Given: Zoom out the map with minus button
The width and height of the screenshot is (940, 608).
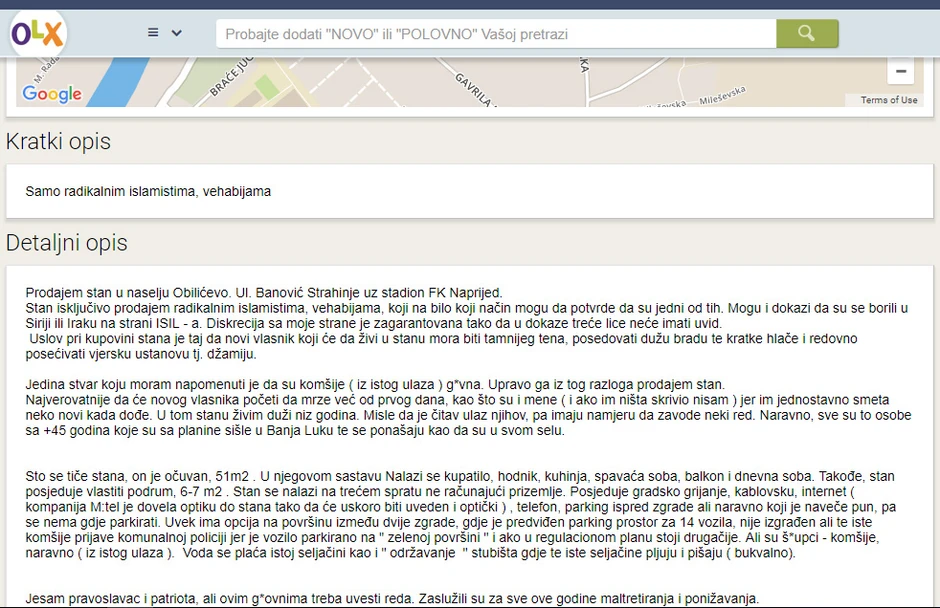Looking at the screenshot, I should click(900, 71).
